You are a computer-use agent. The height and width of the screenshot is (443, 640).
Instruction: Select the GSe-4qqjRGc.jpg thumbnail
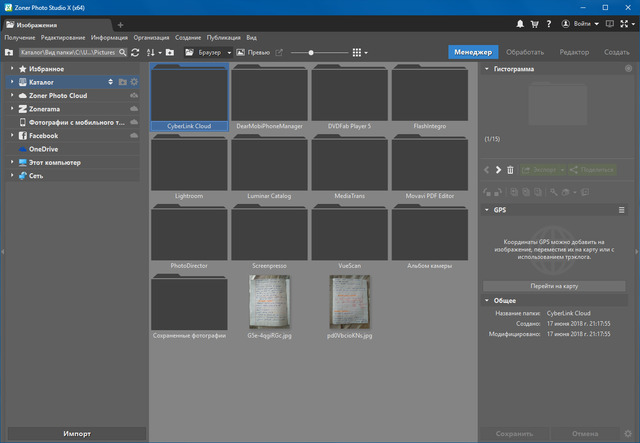270,301
